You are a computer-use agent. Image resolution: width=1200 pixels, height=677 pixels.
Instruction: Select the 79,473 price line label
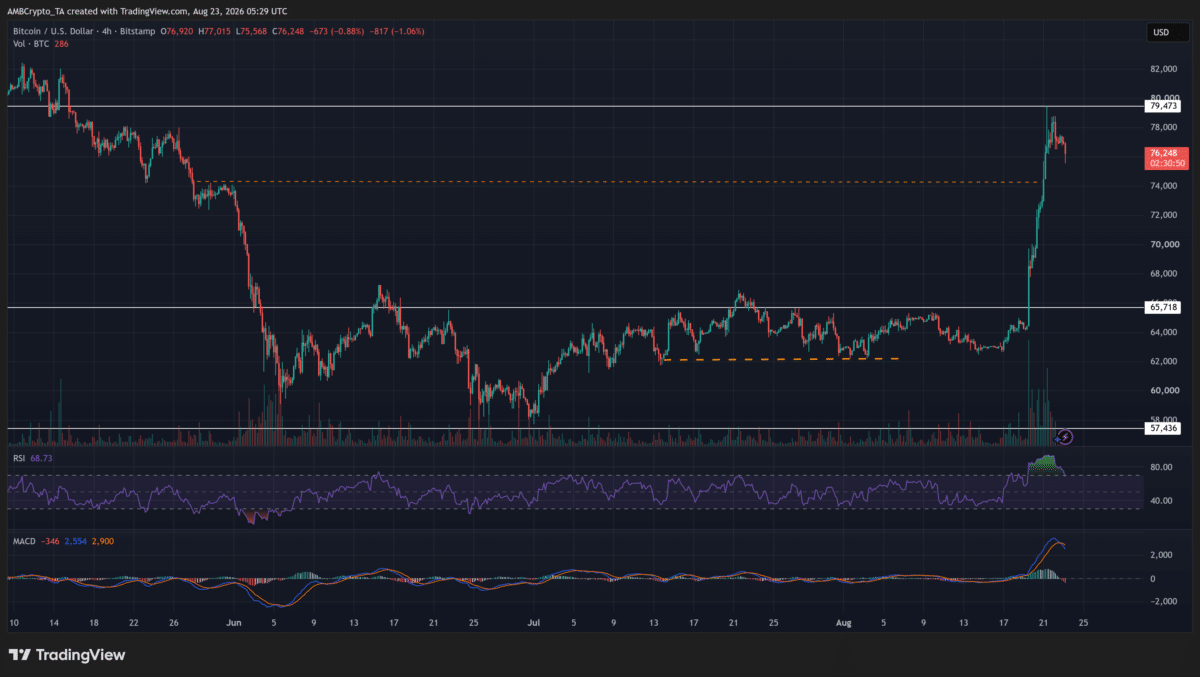click(x=1165, y=106)
